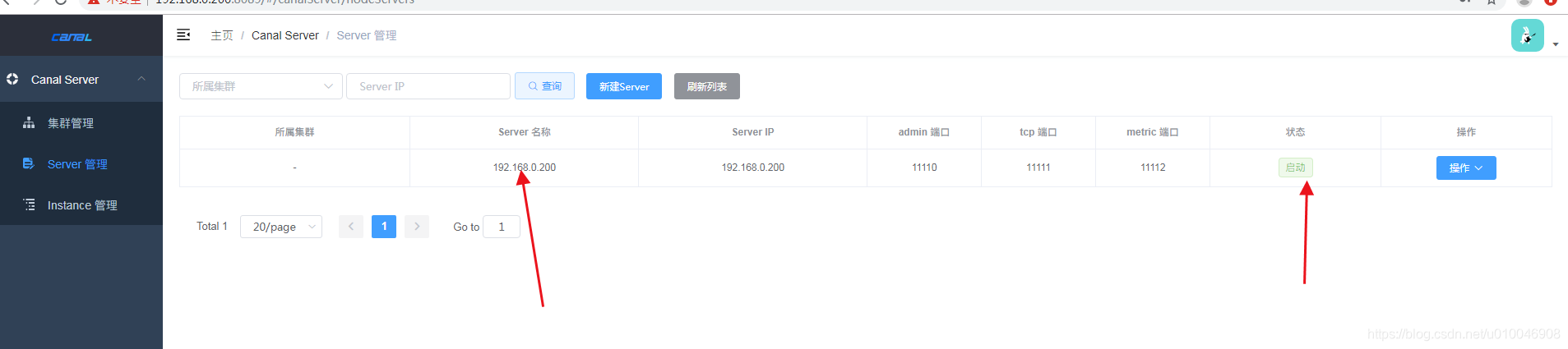Click the Server 名称 column header
The image size is (1568, 349).
click(525, 132)
